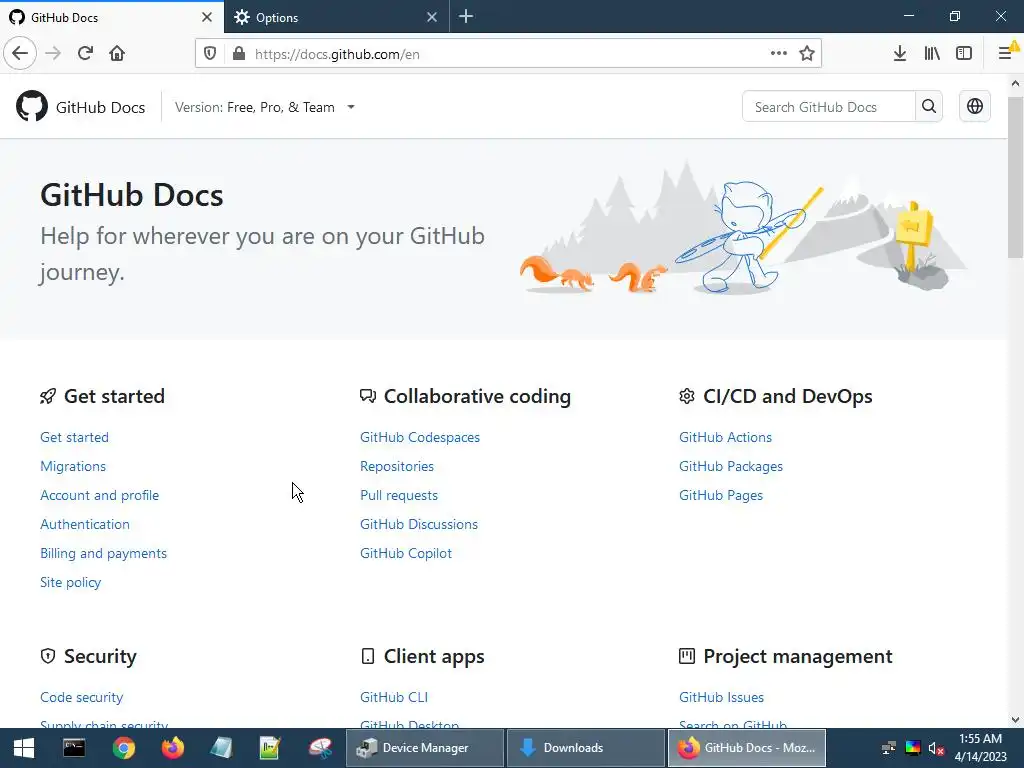Open a new browser tab
Image resolution: width=1024 pixels, height=768 pixels.
(x=466, y=17)
